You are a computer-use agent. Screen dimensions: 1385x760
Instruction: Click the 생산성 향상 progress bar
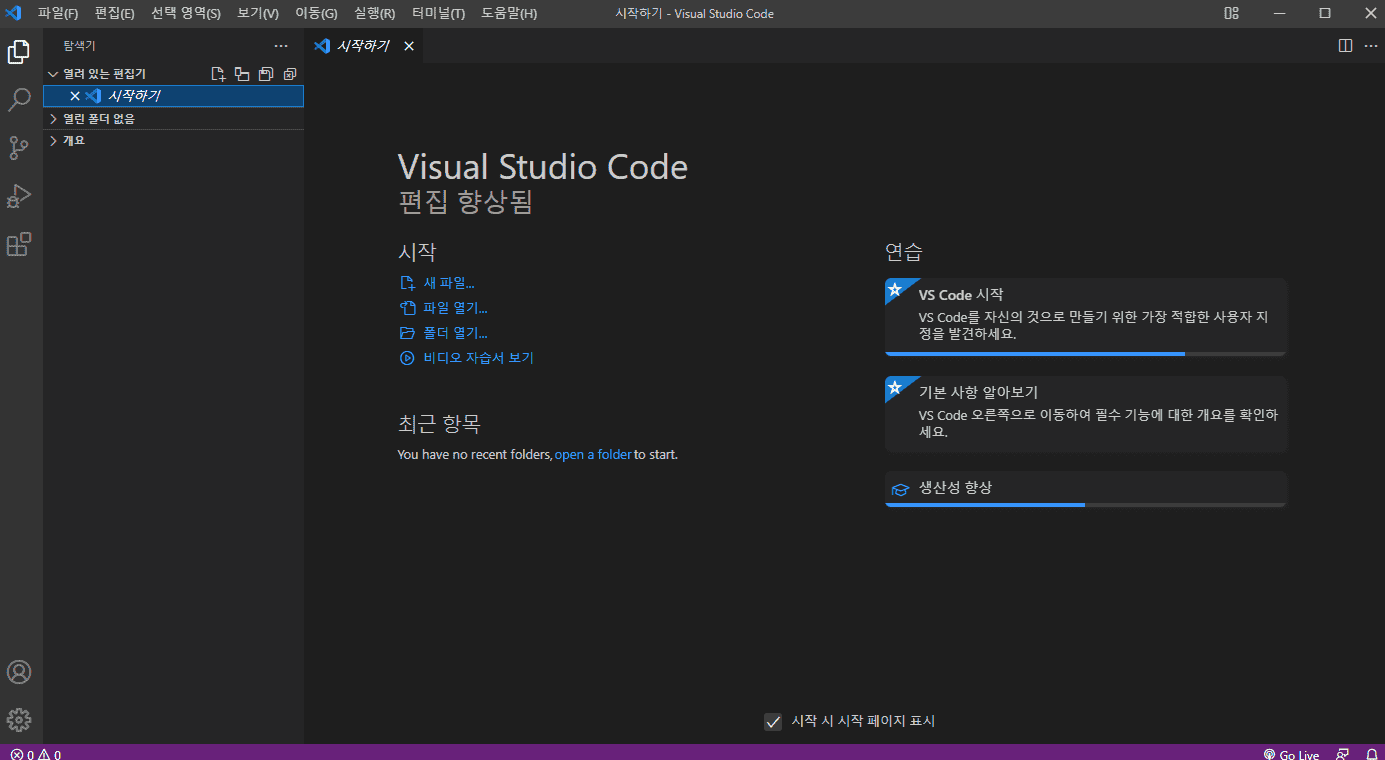[1086, 505]
